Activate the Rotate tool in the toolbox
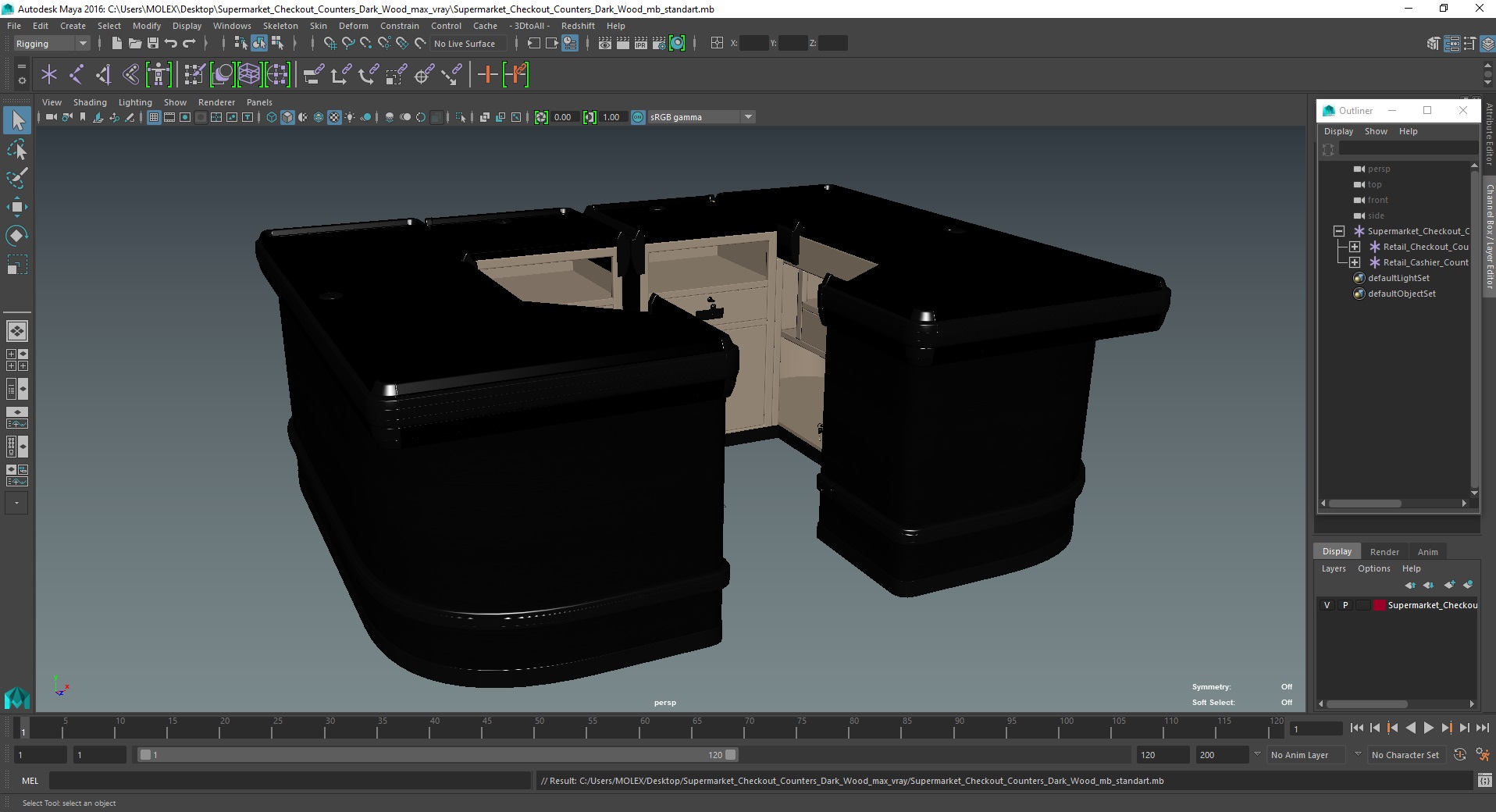This screenshot has width=1496, height=812. [17, 236]
